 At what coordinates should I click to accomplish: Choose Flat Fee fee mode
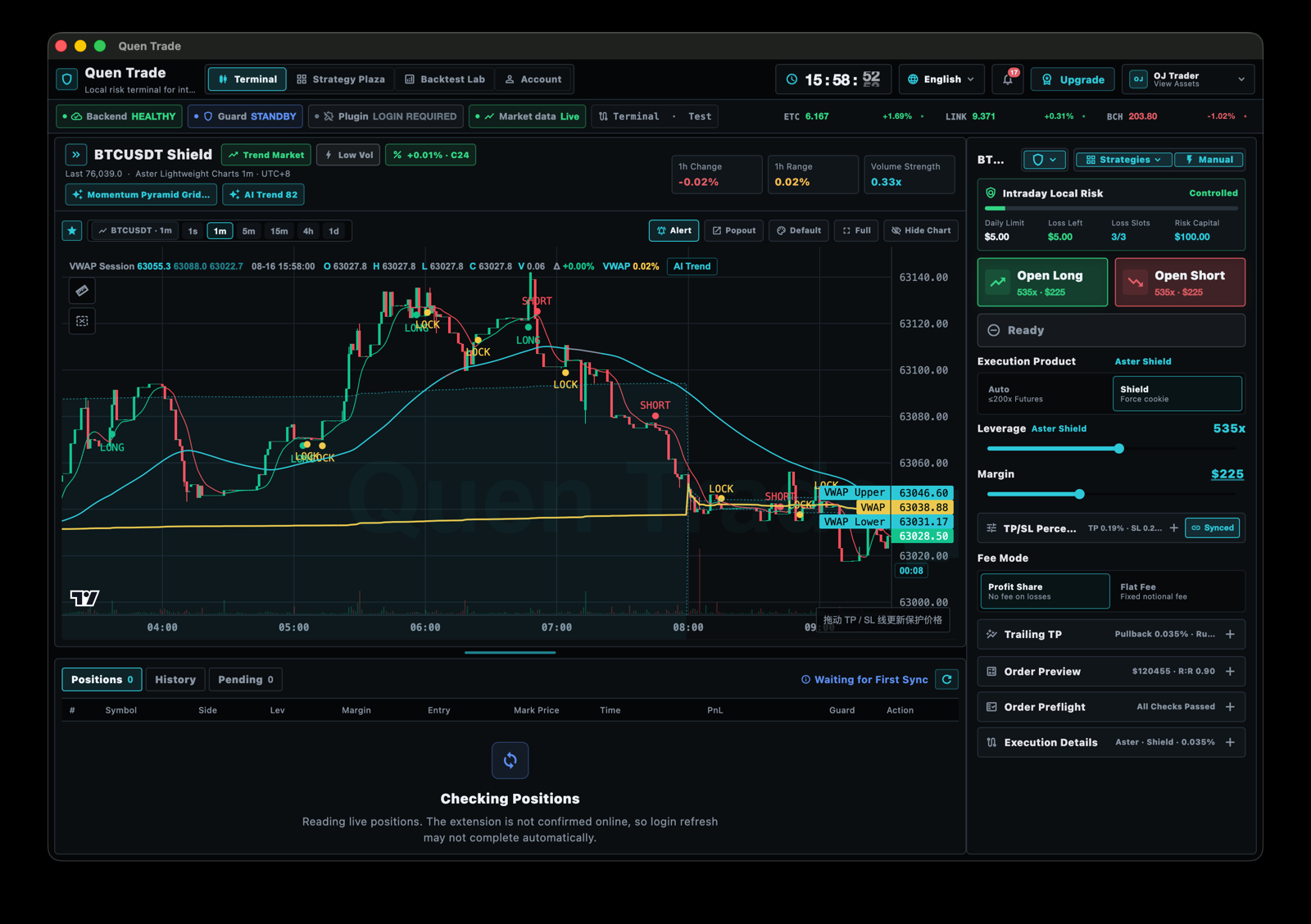[x=1177, y=591]
